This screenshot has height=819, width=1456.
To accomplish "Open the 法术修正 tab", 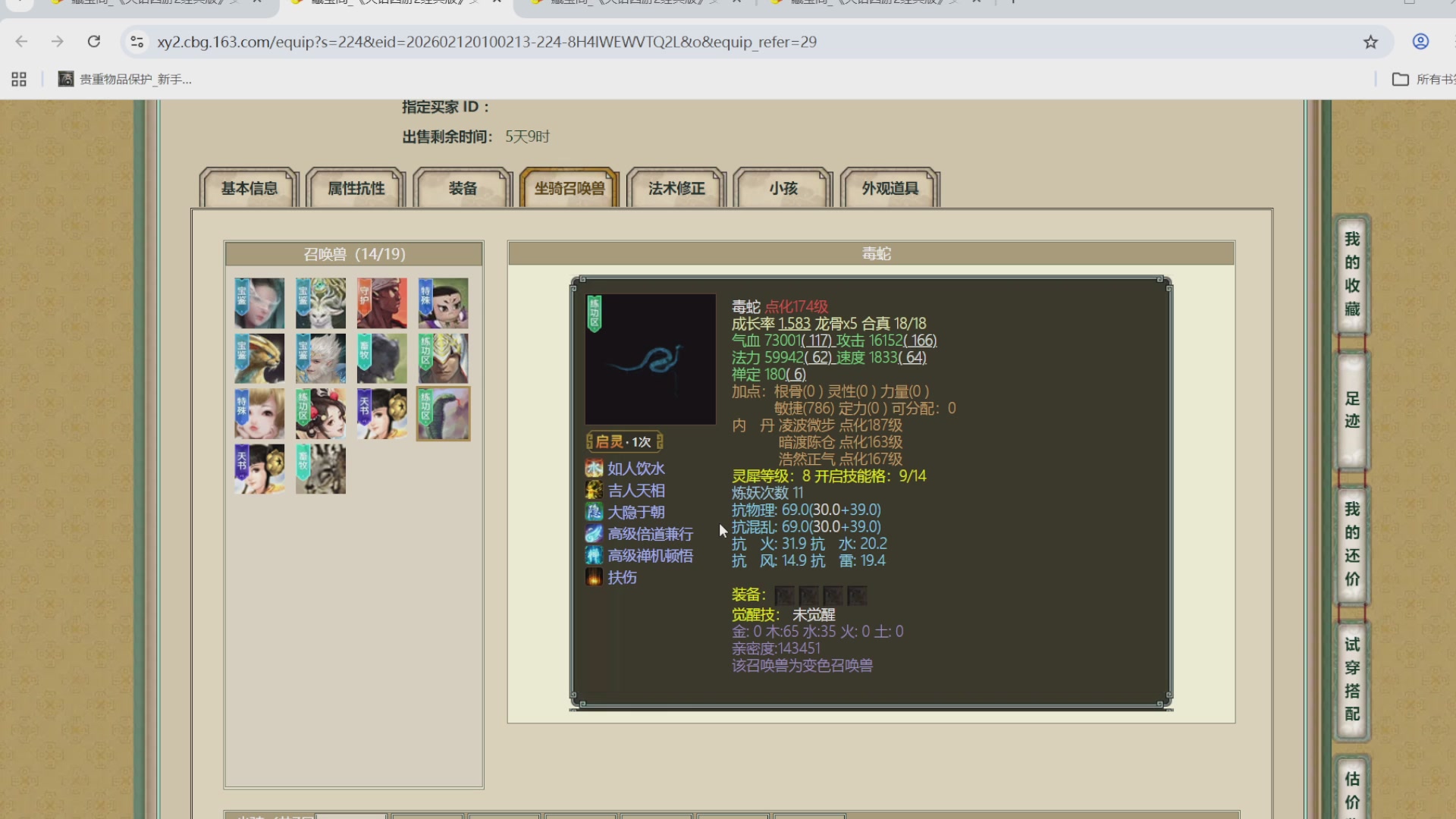I will pyautogui.click(x=676, y=188).
